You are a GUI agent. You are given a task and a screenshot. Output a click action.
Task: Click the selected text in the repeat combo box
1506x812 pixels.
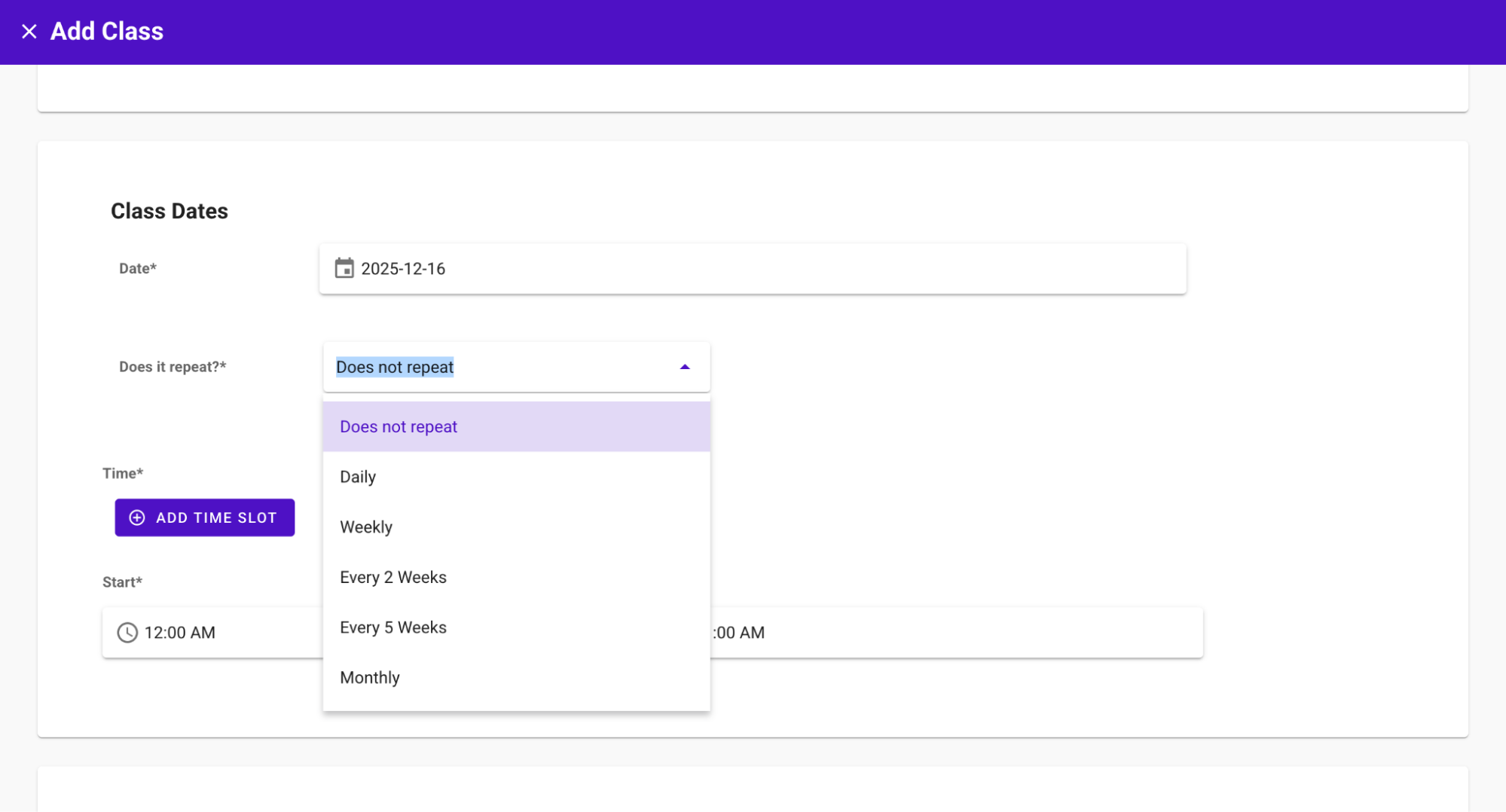click(395, 368)
